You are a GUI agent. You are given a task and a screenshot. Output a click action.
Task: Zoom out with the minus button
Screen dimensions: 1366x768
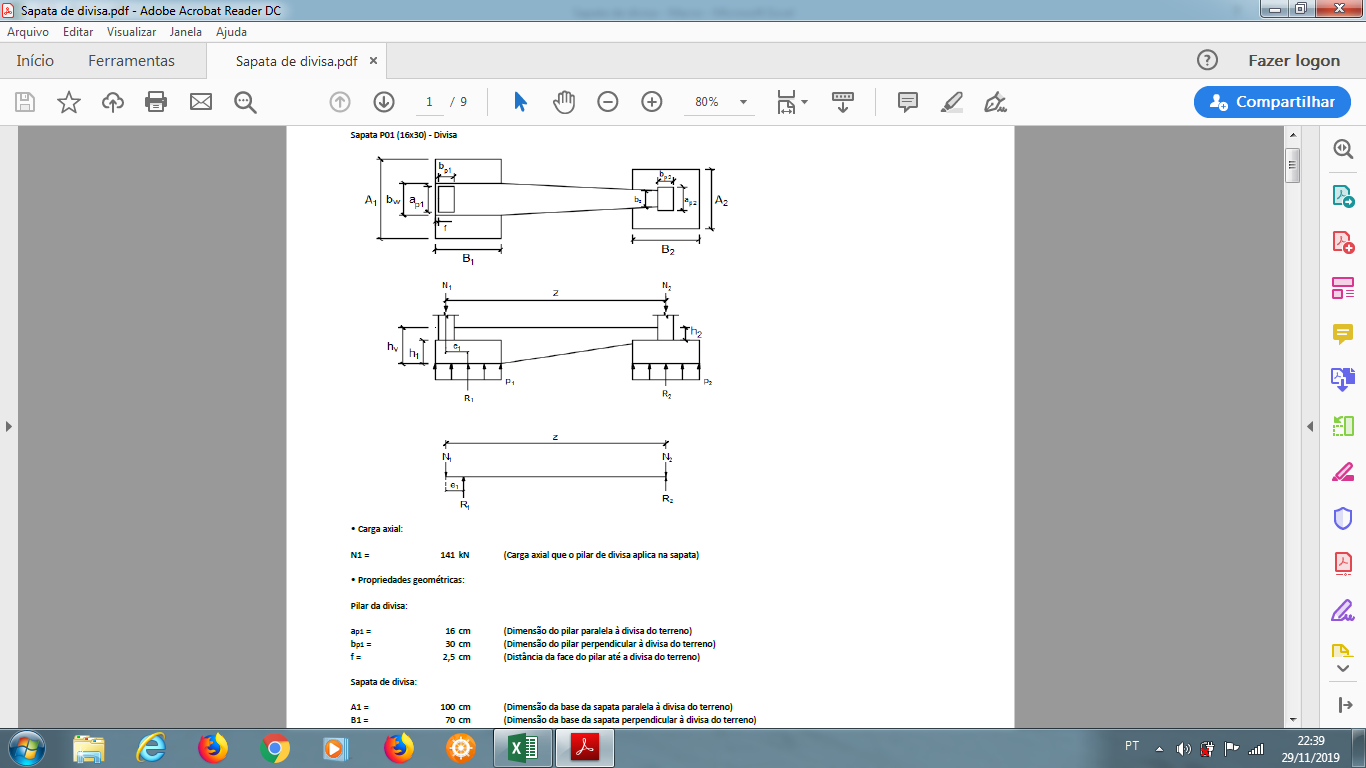click(608, 102)
